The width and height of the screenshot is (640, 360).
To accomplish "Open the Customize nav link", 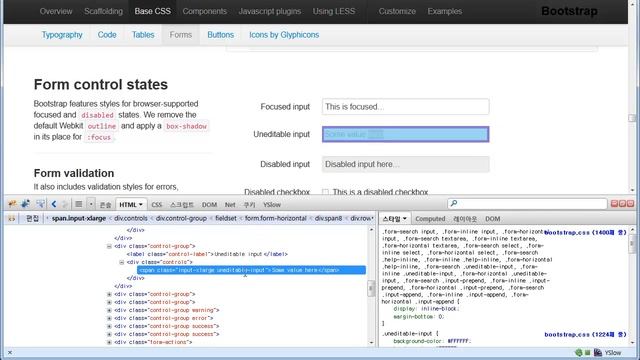I will [x=397, y=11].
